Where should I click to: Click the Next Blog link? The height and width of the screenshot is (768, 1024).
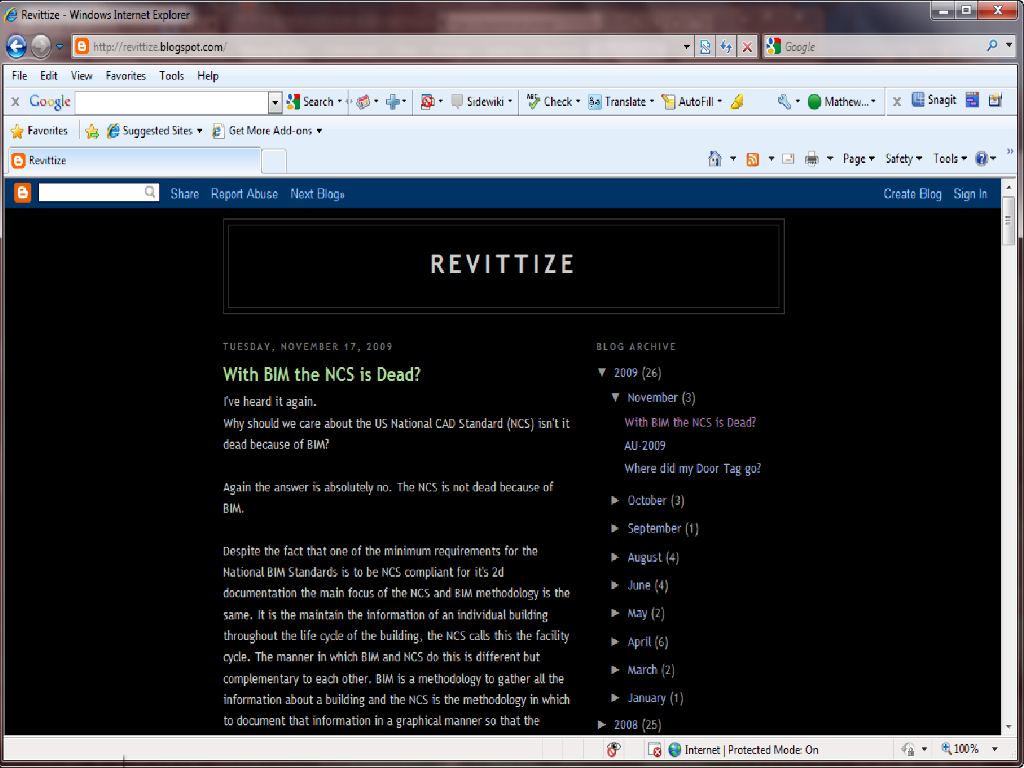[x=317, y=194]
